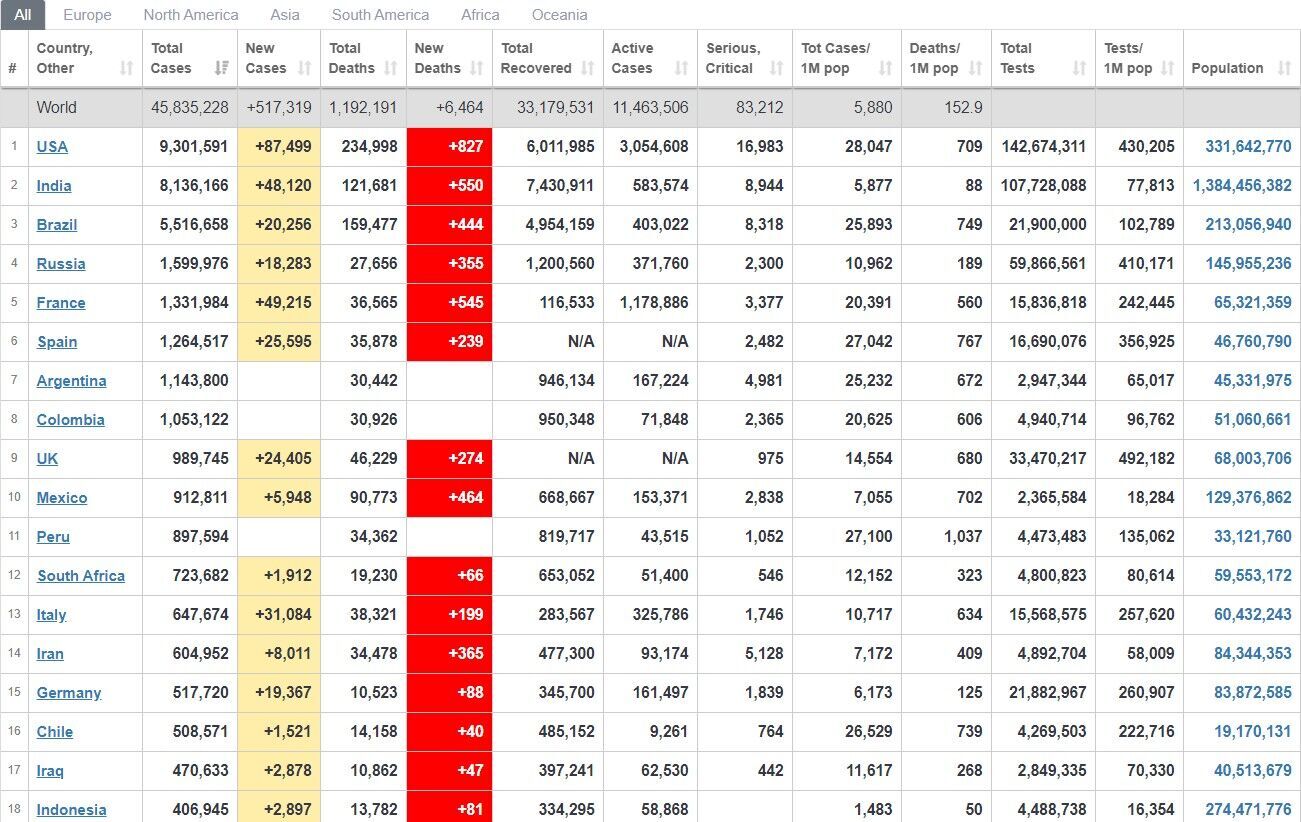
Task: Open the Russia country link
Action: pyautogui.click(x=61, y=264)
